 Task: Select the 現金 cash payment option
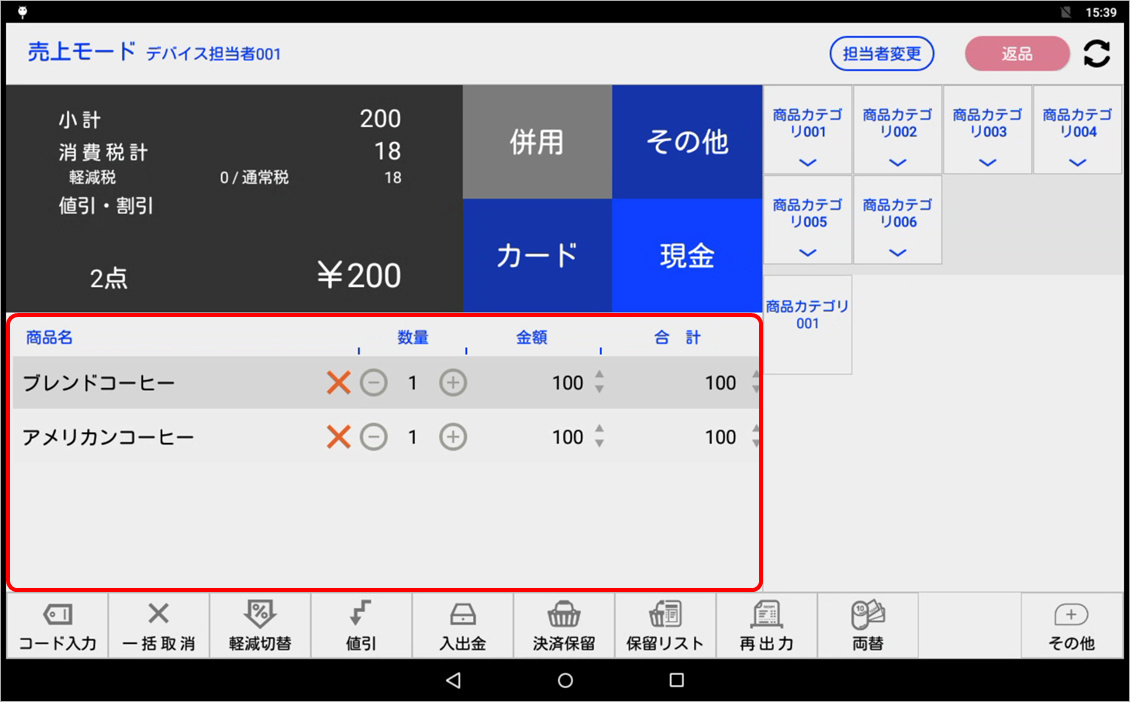click(x=687, y=255)
